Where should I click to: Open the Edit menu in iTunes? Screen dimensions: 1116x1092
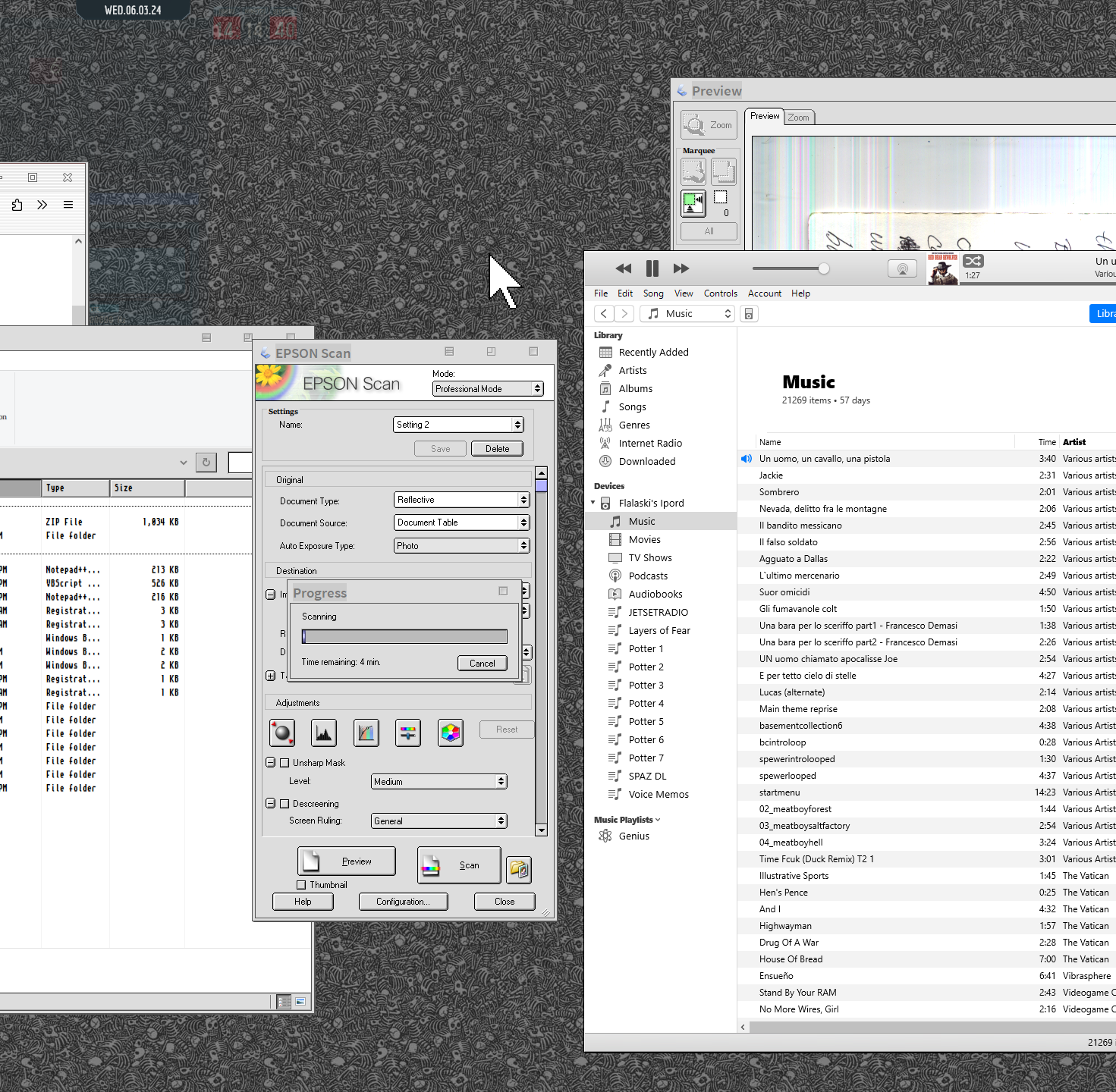[625, 293]
